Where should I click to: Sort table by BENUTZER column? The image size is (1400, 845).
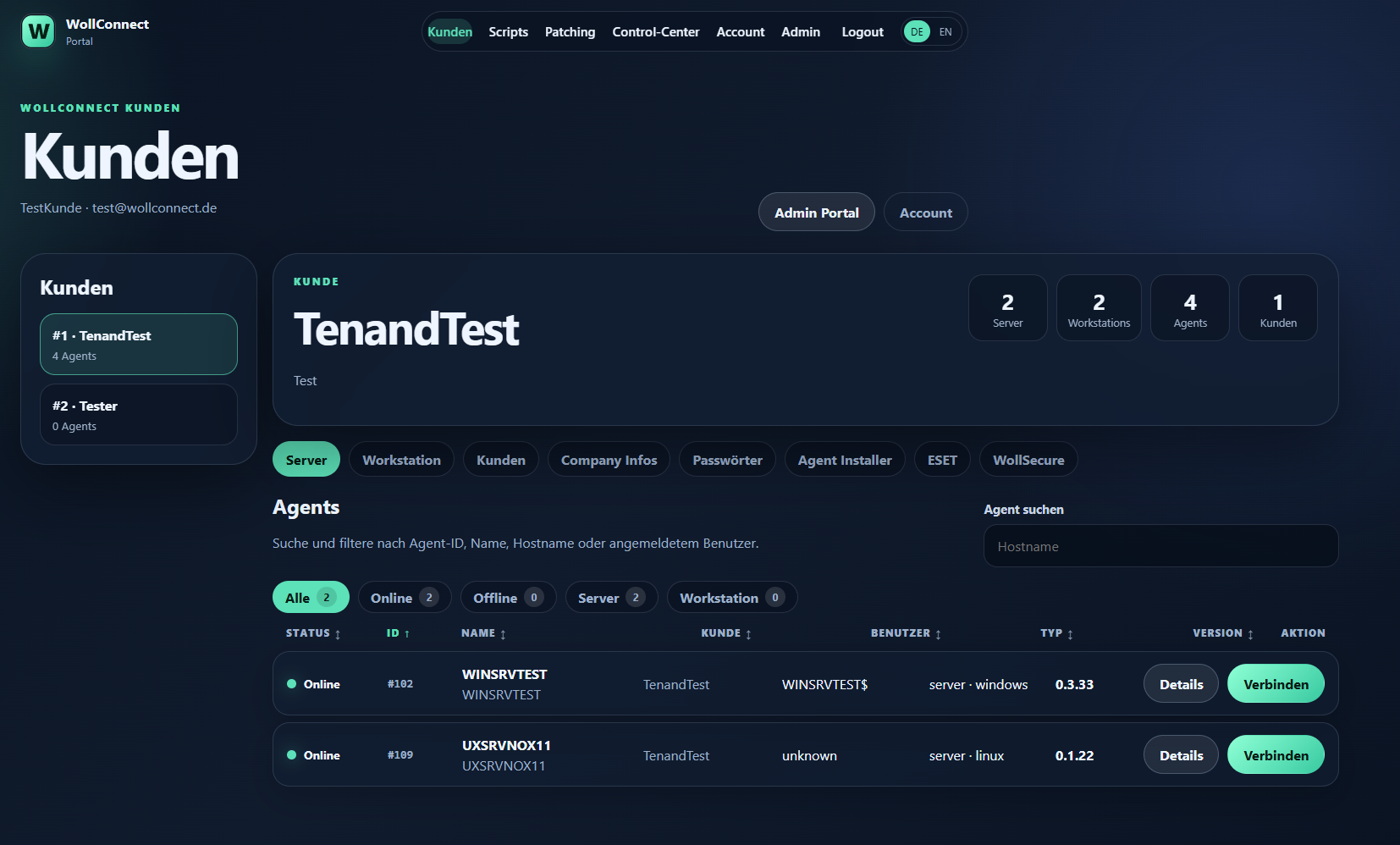(906, 633)
